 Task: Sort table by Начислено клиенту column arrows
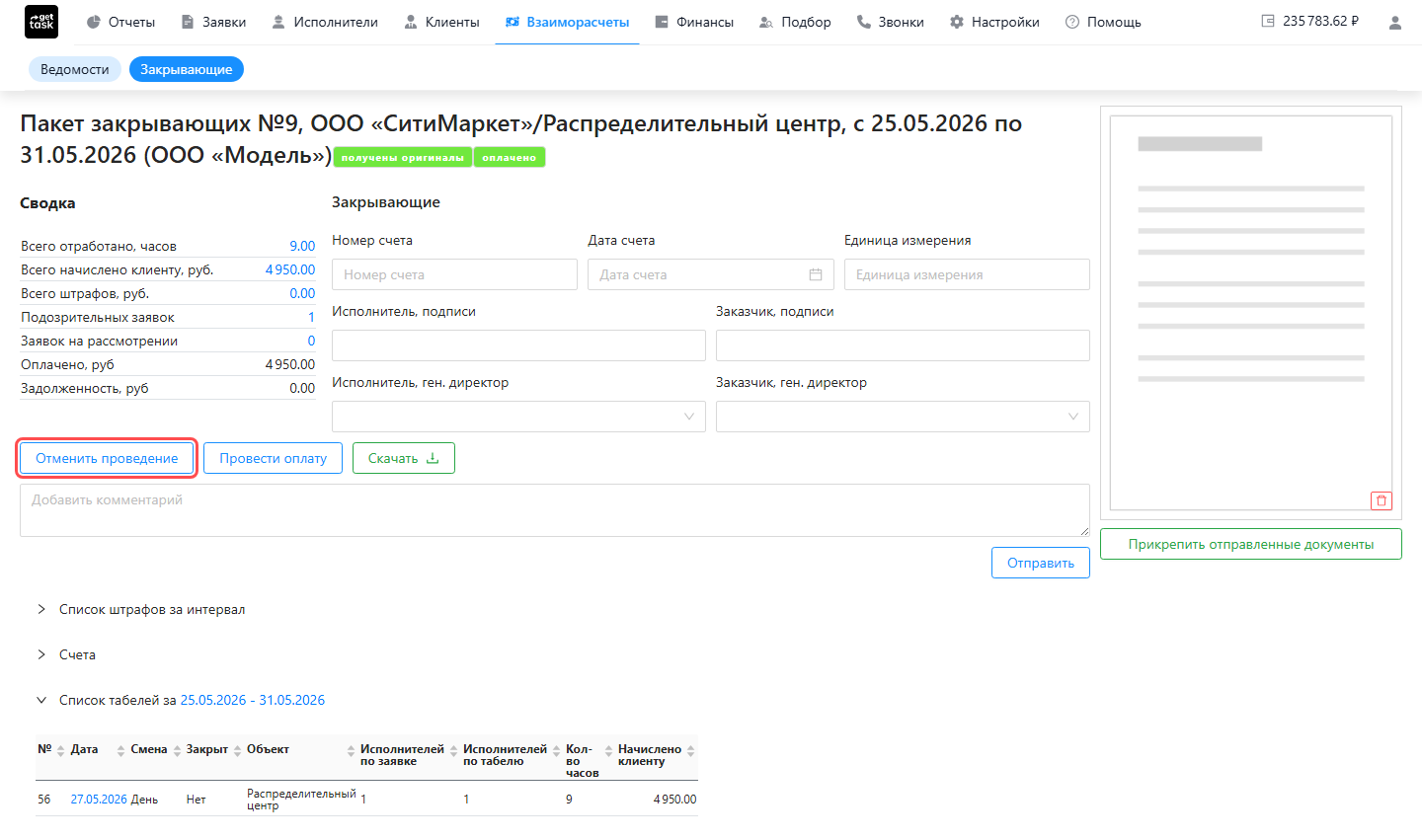click(690, 750)
